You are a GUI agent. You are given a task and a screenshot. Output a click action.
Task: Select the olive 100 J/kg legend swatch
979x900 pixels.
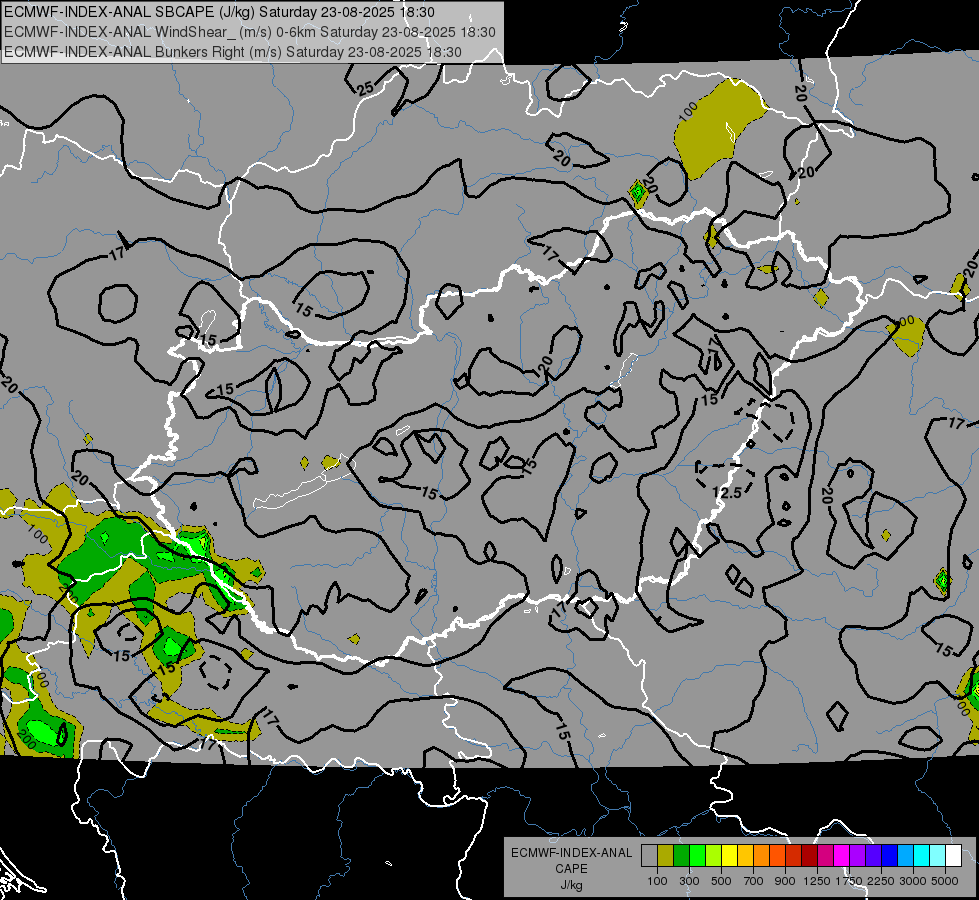tap(666, 855)
